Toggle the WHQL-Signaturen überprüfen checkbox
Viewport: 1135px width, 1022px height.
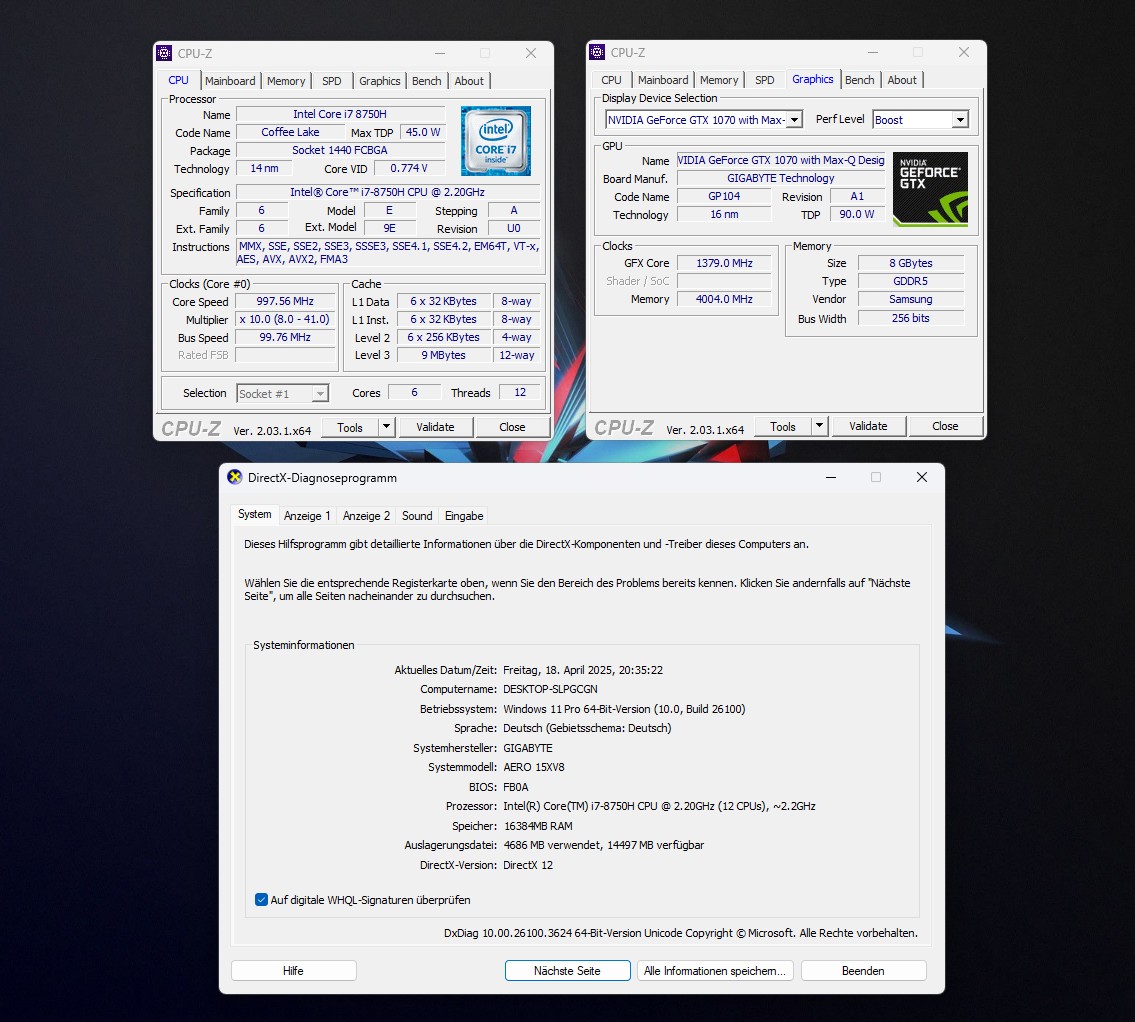pos(262,900)
